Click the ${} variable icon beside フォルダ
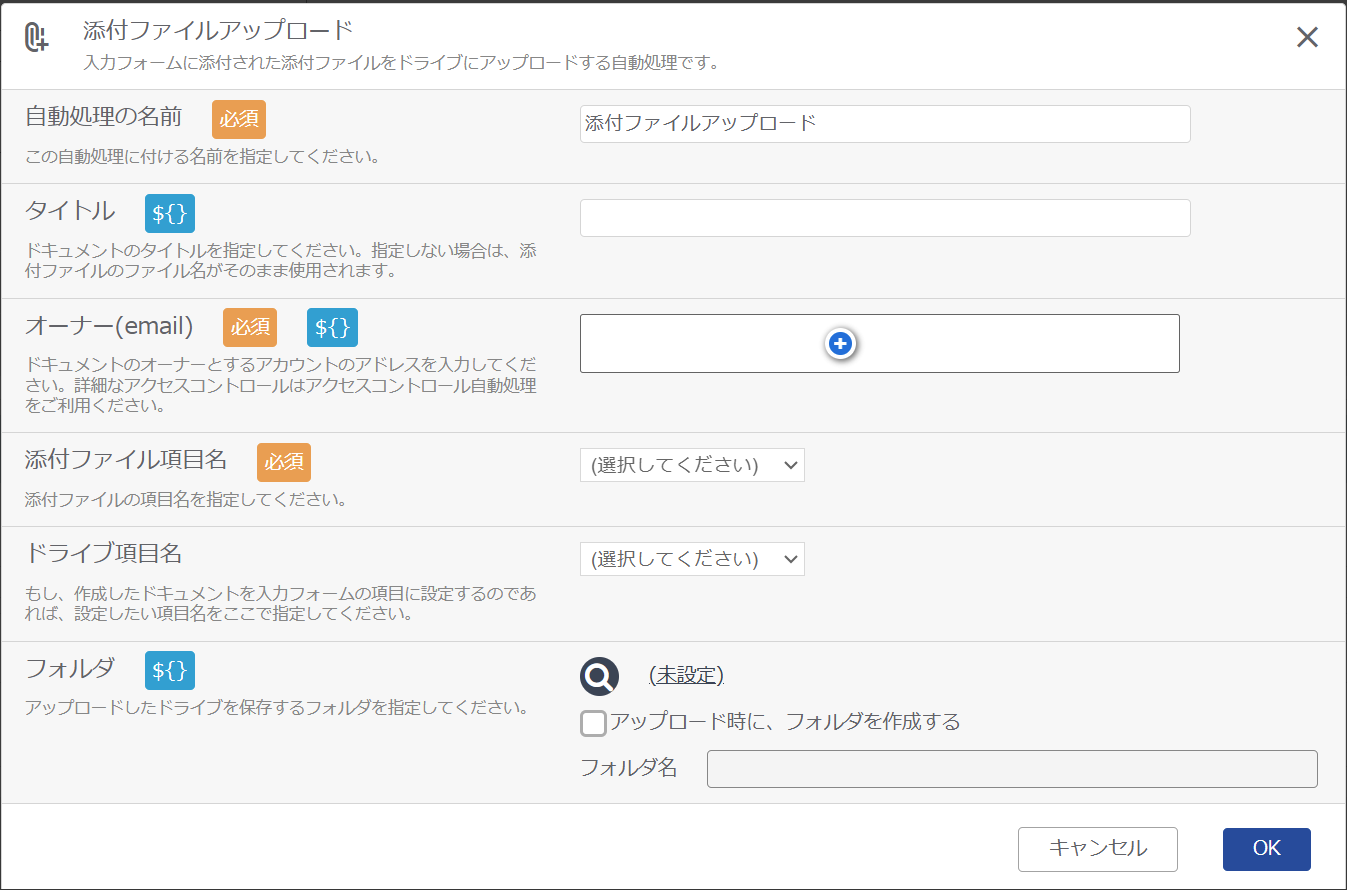This screenshot has height=890, width=1347. pos(169,671)
